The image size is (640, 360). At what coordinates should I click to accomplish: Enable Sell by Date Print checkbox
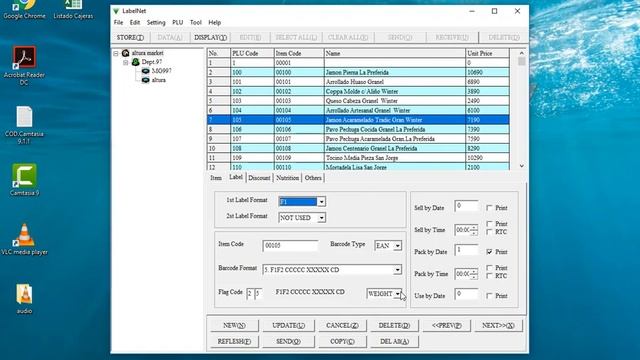[489, 208]
